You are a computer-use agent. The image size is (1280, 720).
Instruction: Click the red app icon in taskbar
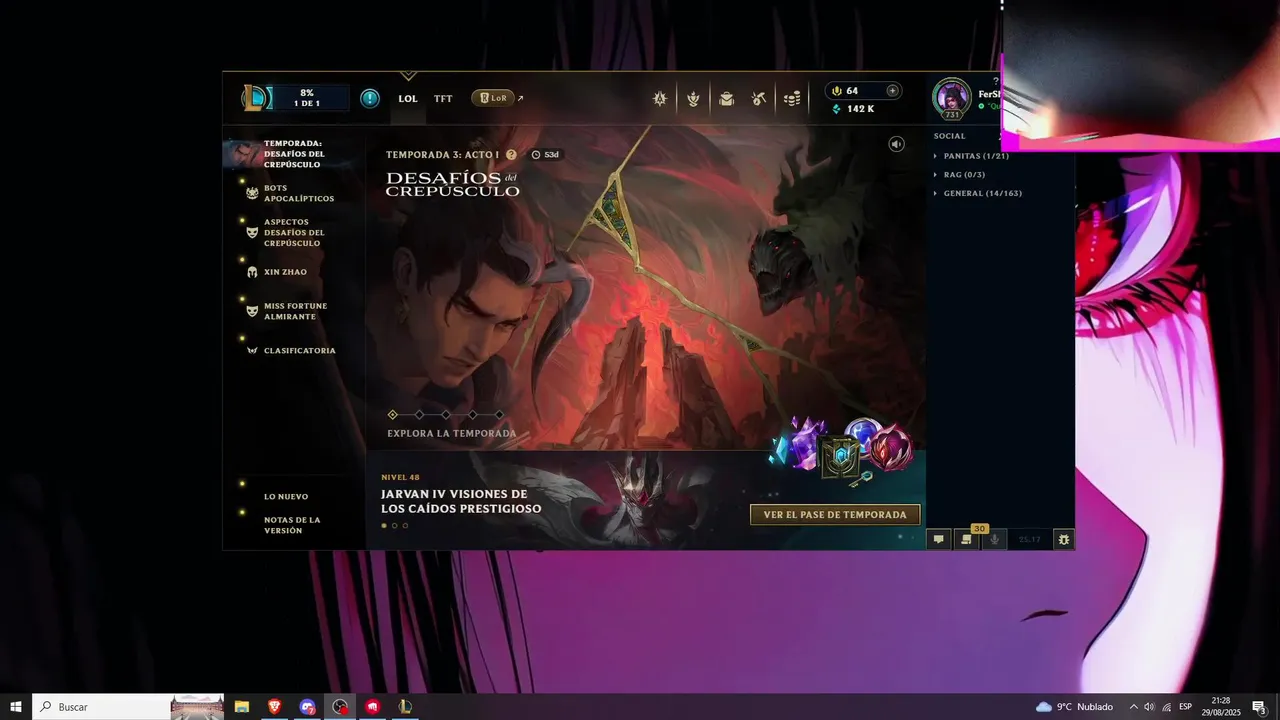373,706
